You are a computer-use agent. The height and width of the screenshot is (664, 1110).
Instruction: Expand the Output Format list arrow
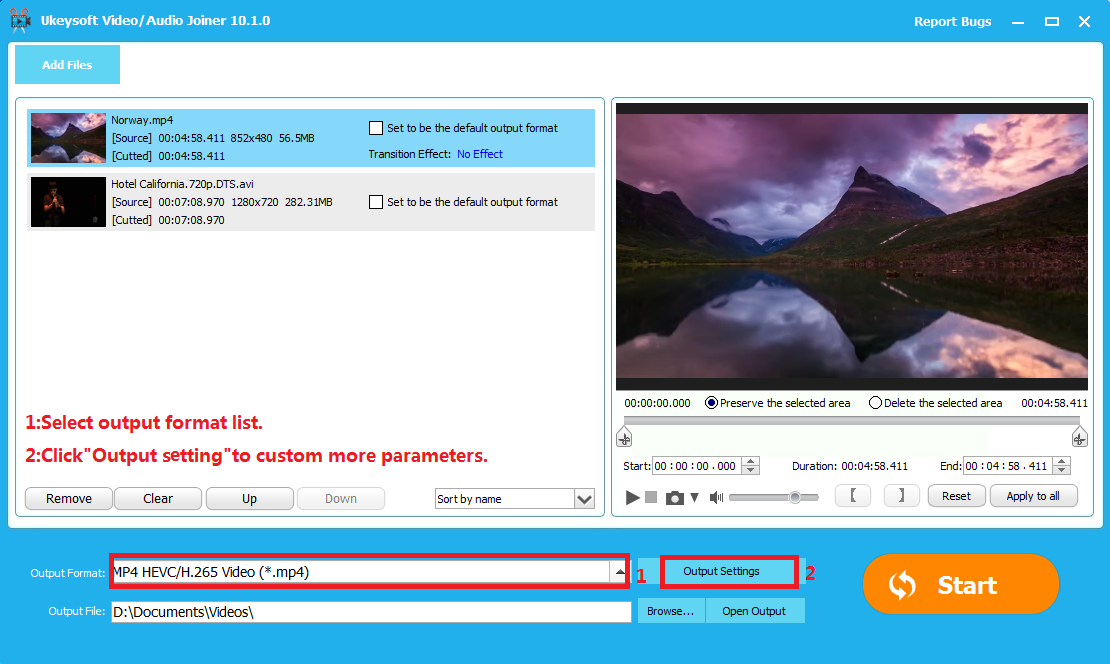(x=619, y=571)
